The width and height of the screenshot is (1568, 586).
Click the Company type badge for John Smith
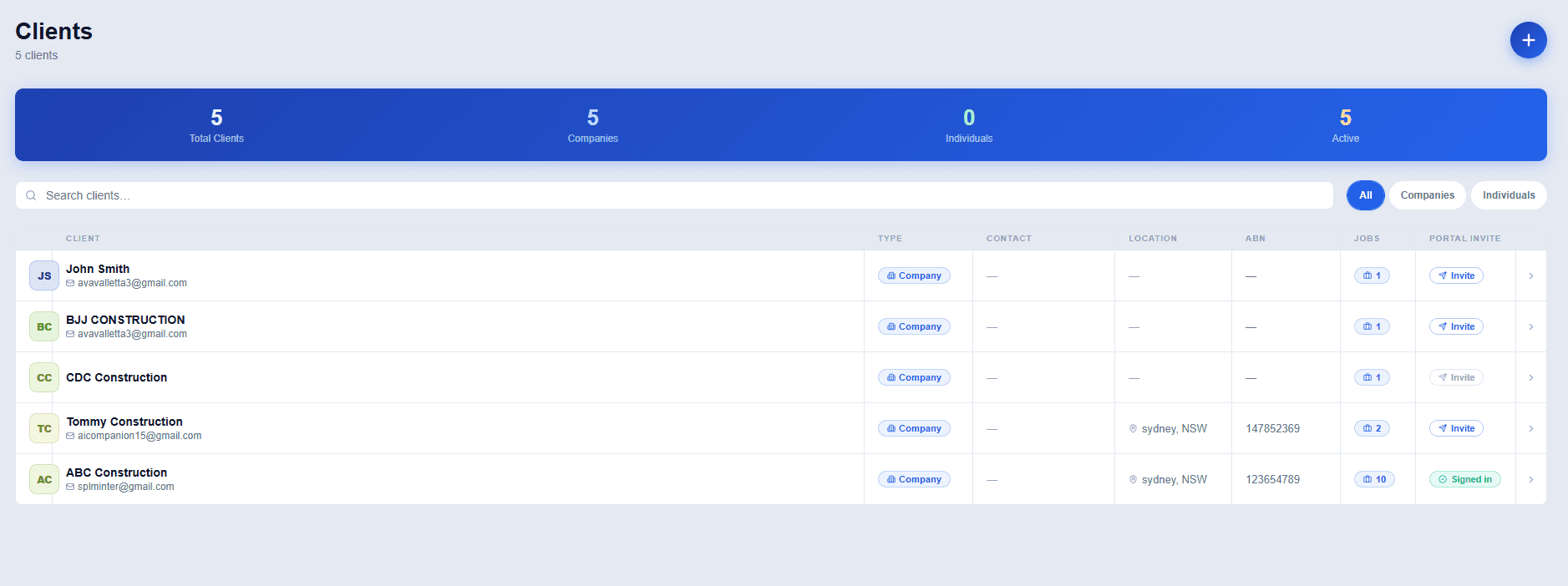[914, 275]
